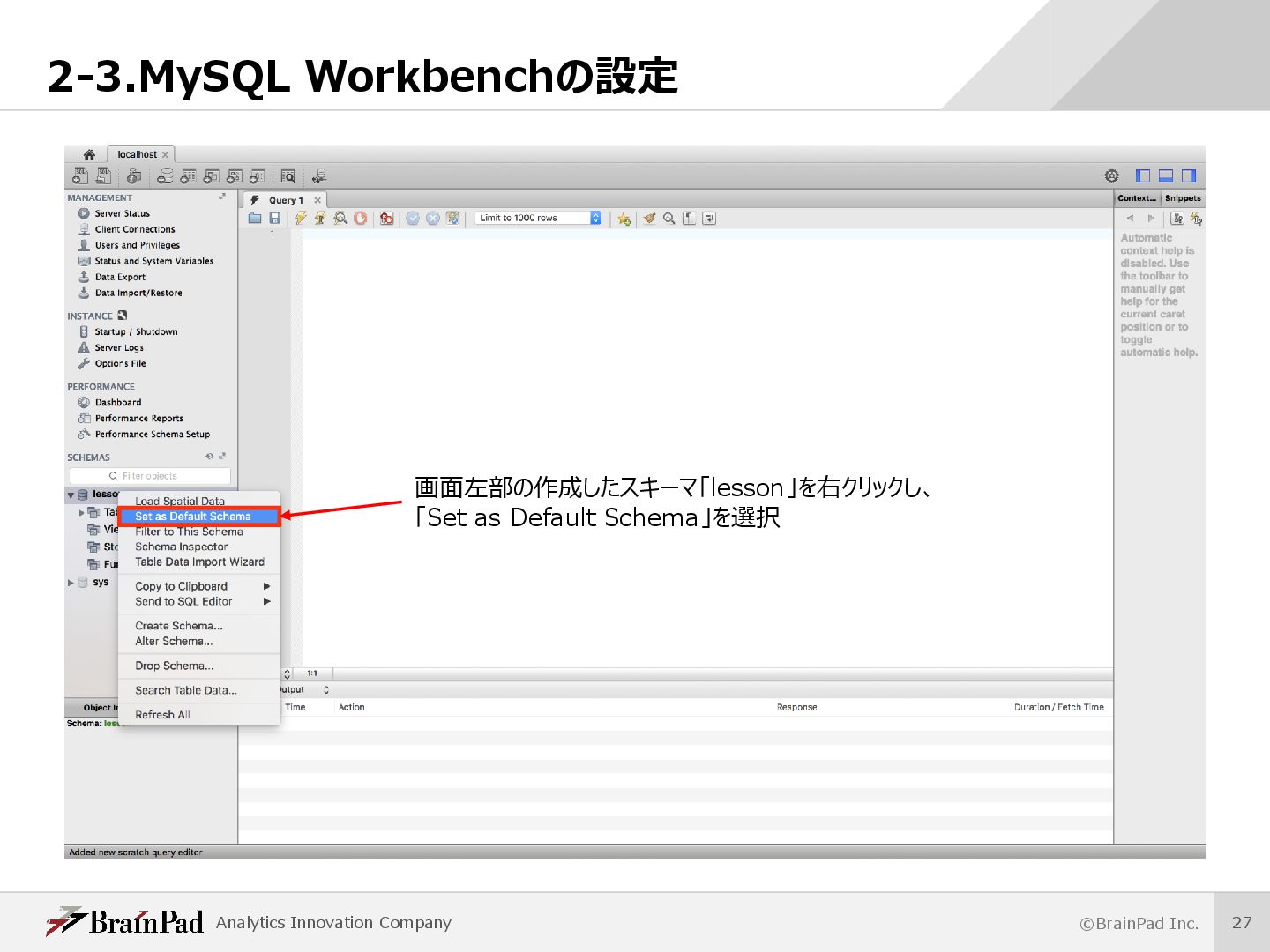This screenshot has width=1270, height=952.
Task: Toggle continue-on-error execution icon
Action: (386, 218)
